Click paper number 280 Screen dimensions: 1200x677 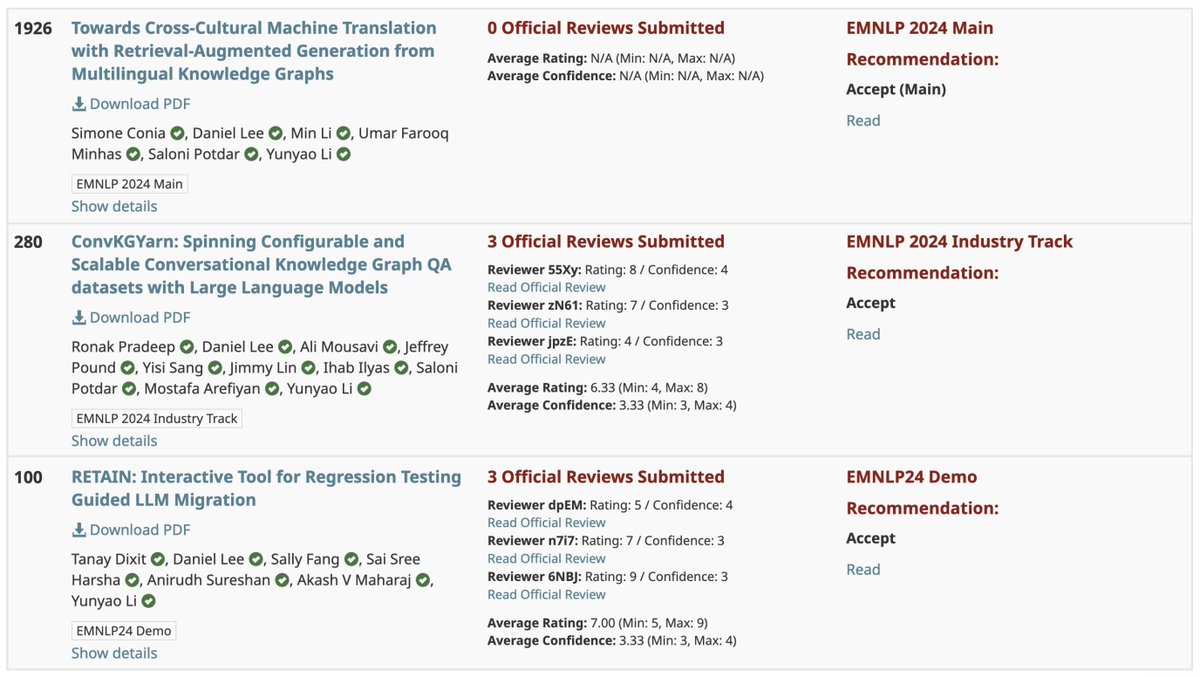[x=28, y=242]
